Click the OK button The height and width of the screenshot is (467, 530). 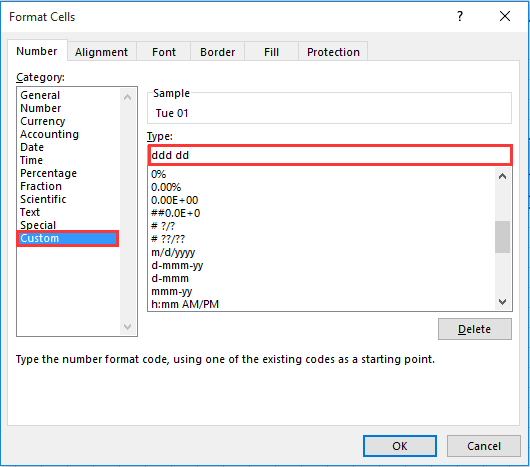[400, 446]
